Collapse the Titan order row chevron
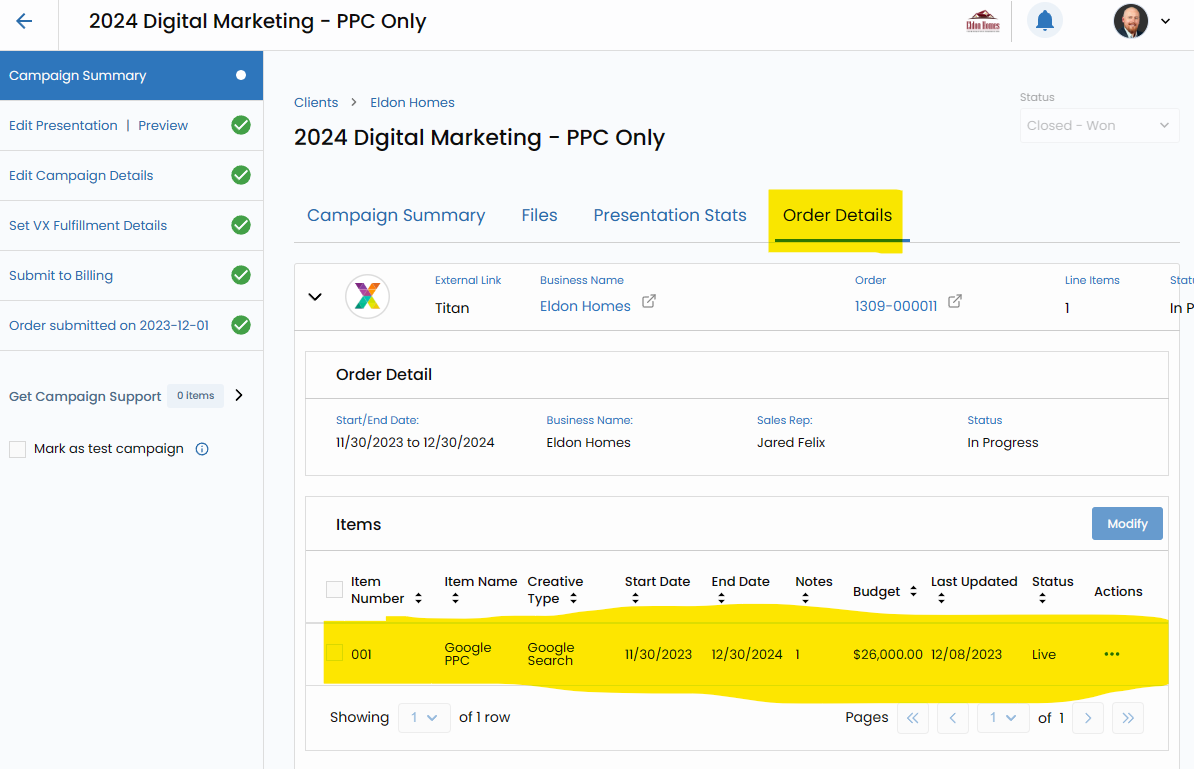This screenshot has height=769, width=1194. pyautogui.click(x=315, y=297)
